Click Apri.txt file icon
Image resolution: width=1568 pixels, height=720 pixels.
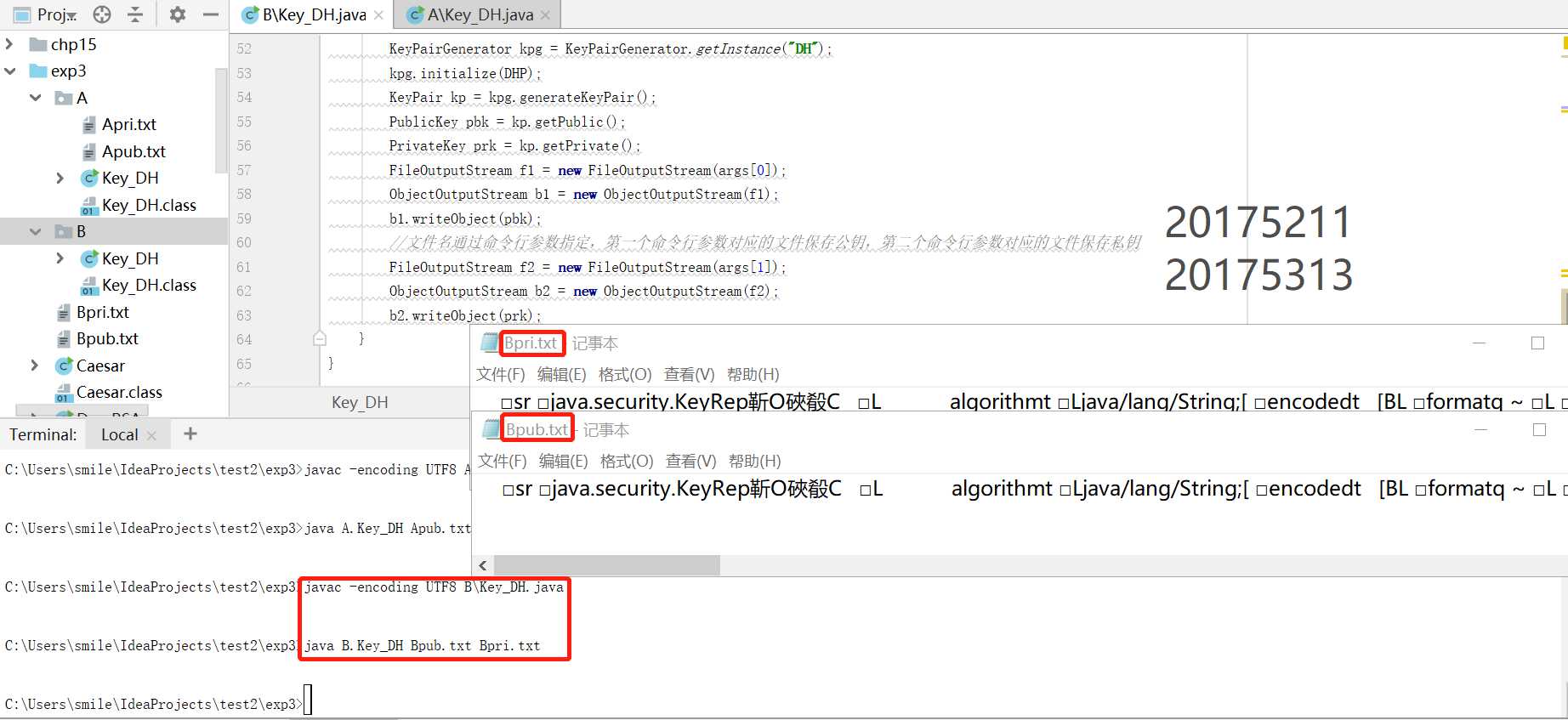pos(89,125)
